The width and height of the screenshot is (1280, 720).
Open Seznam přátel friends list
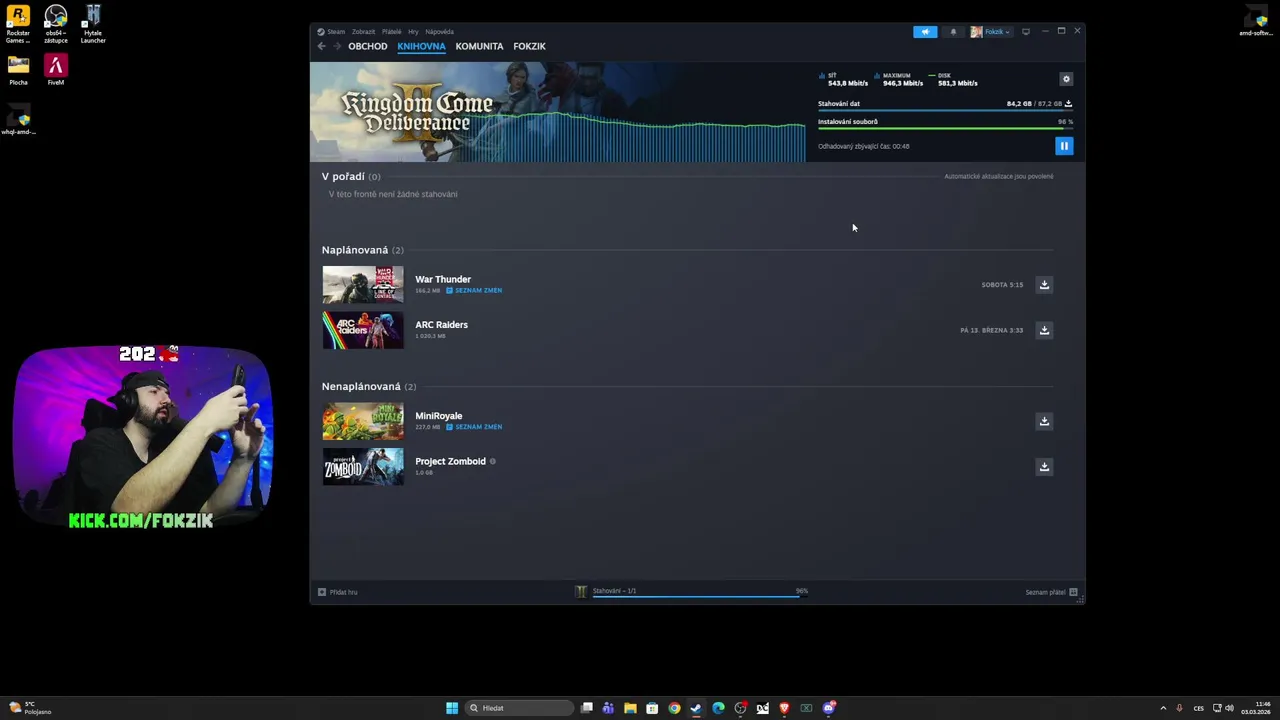tap(1051, 592)
